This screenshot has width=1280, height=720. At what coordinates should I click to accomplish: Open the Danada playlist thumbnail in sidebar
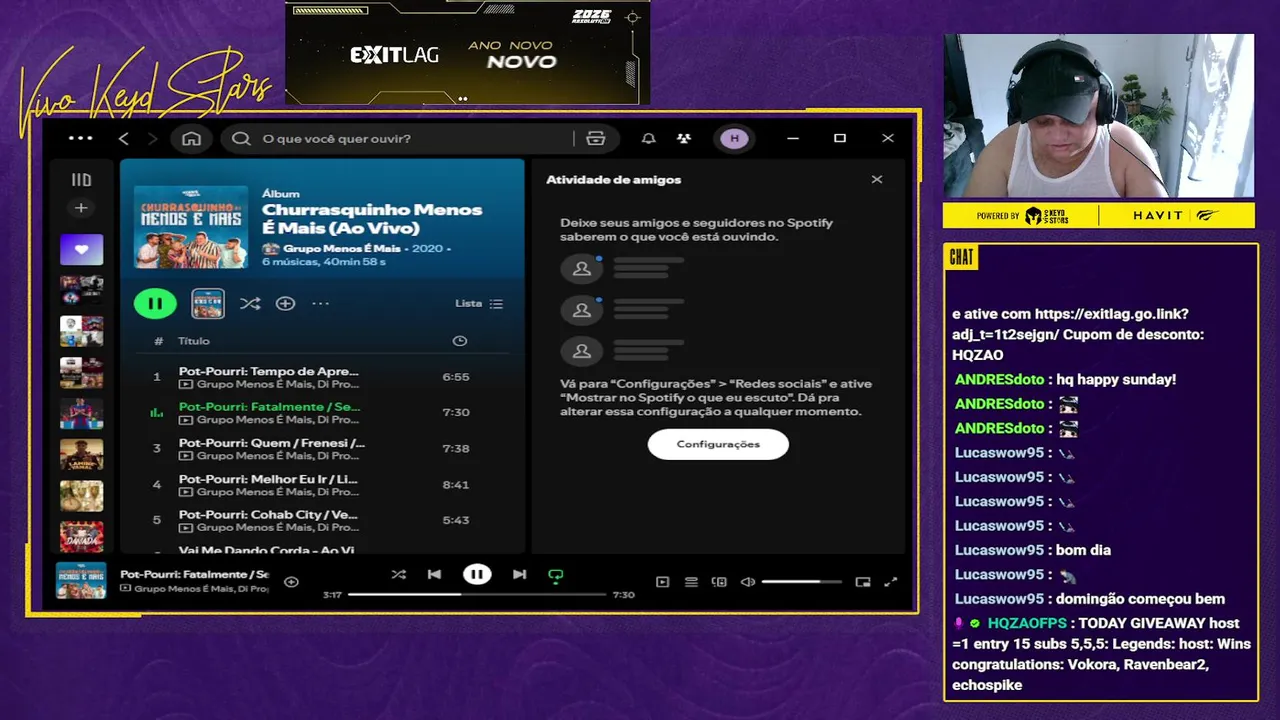(81, 537)
